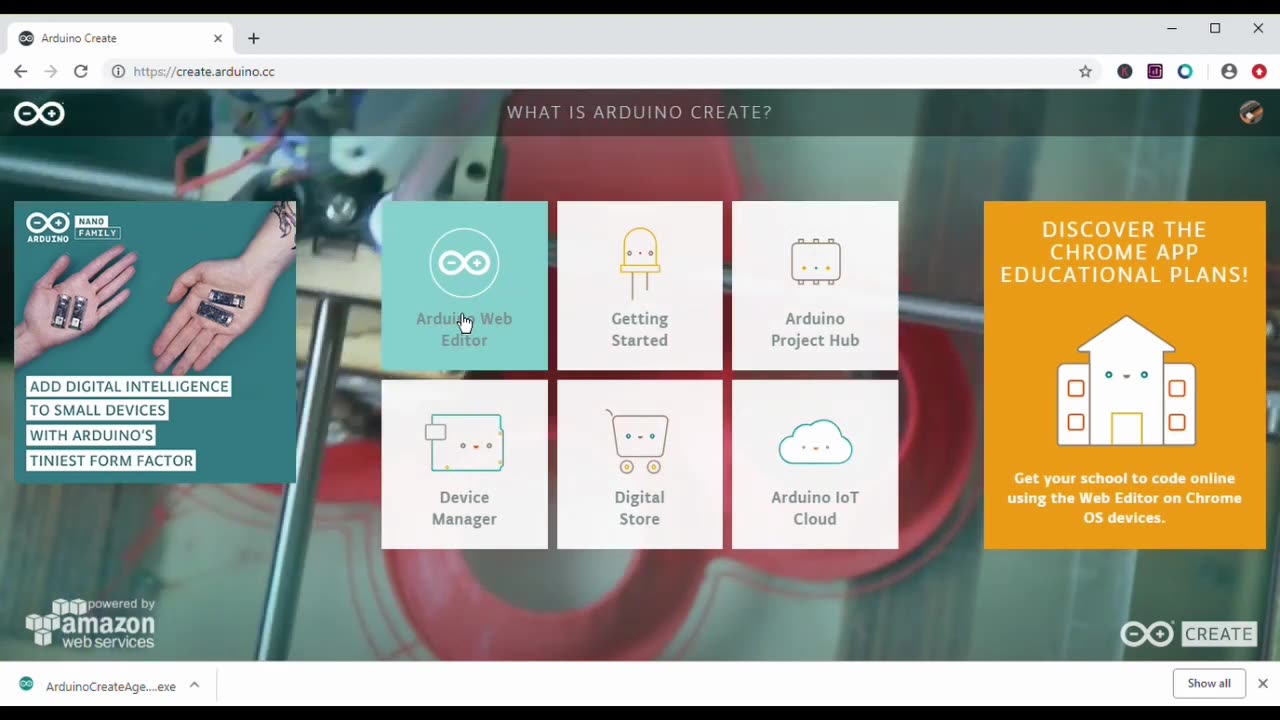The height and width of the screenshot is (720, 1280).
Task: Open a new browser tab
Action: click(253, 38)
